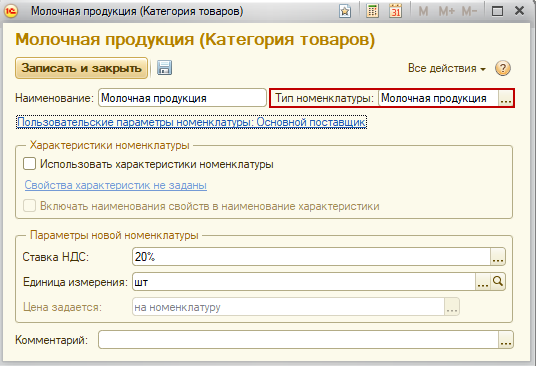Click the M+ memory add button
The height and width of the screenshot is (366, 536).
tap(446, 11)
